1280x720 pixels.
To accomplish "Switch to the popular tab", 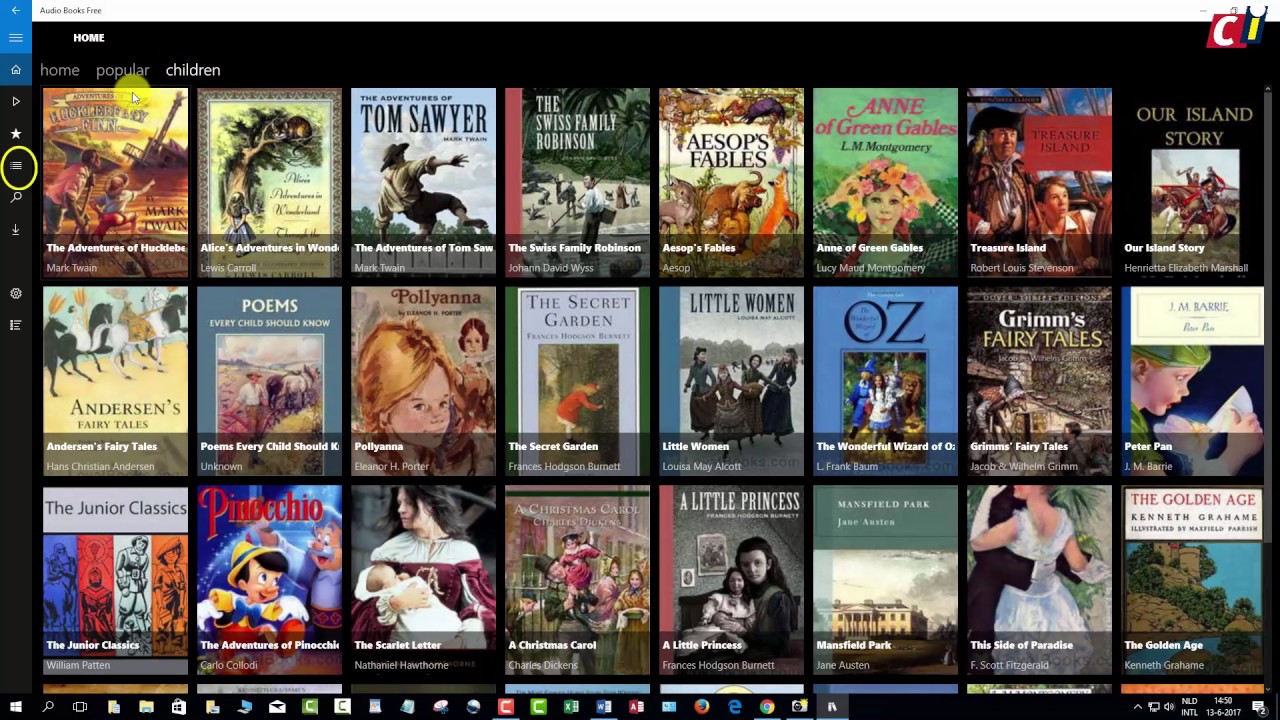I will pyautogui.click(x=122, y=70).
